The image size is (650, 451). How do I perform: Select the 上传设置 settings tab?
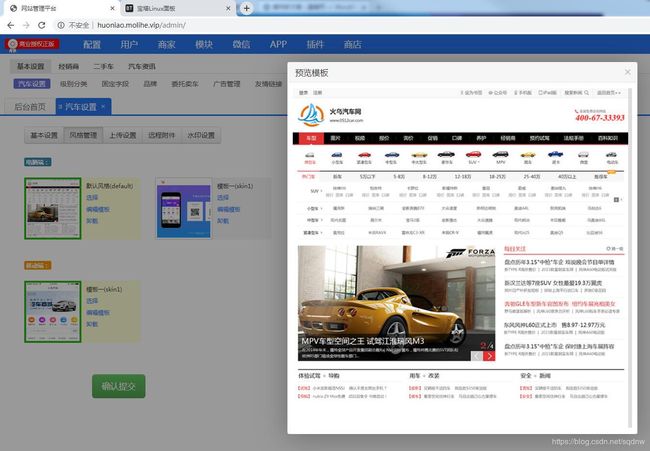pyautogui.click(x=123, y=135)
